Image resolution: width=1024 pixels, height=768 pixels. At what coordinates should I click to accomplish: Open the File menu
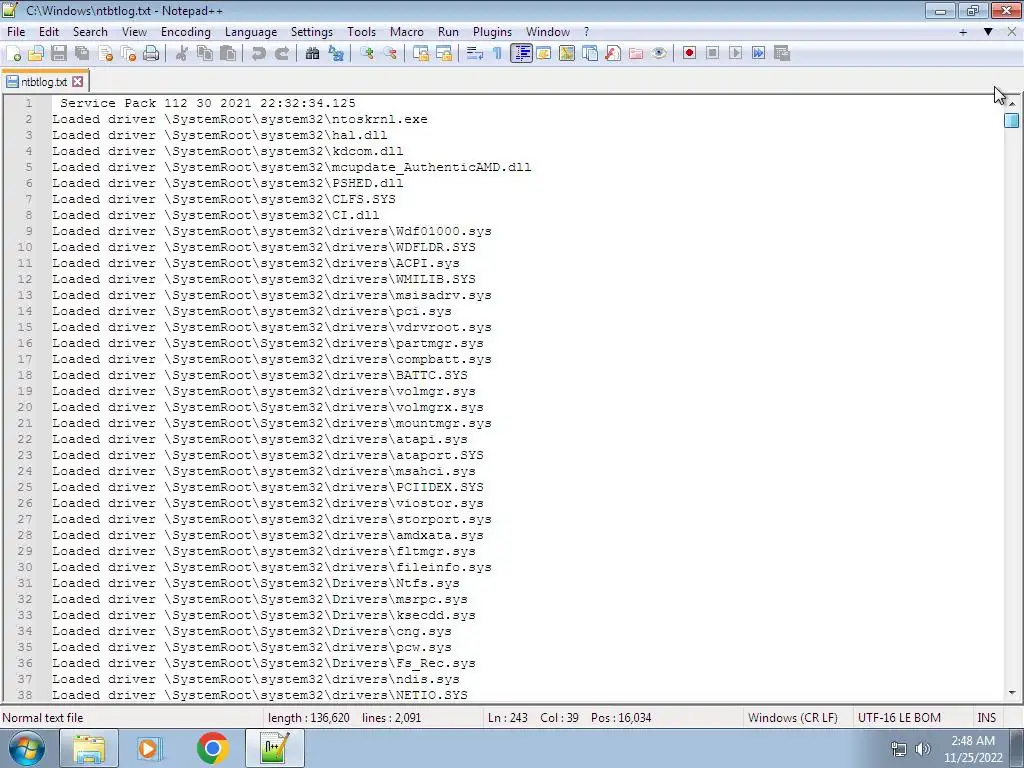16,32
